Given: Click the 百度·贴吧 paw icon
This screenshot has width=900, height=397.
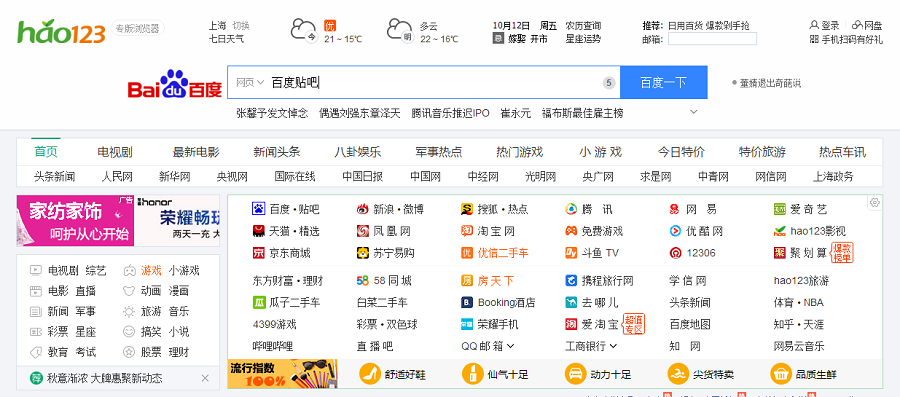Looking at the screenshot, I should click(258, 209).
